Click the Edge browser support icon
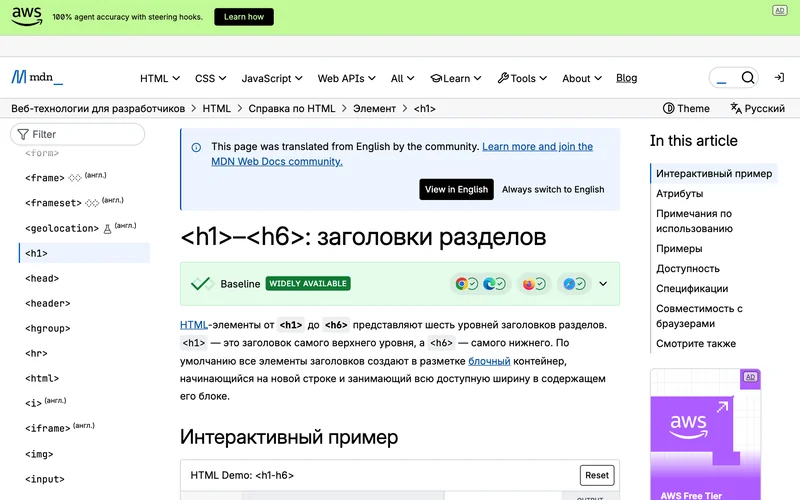 coord(489,284)
